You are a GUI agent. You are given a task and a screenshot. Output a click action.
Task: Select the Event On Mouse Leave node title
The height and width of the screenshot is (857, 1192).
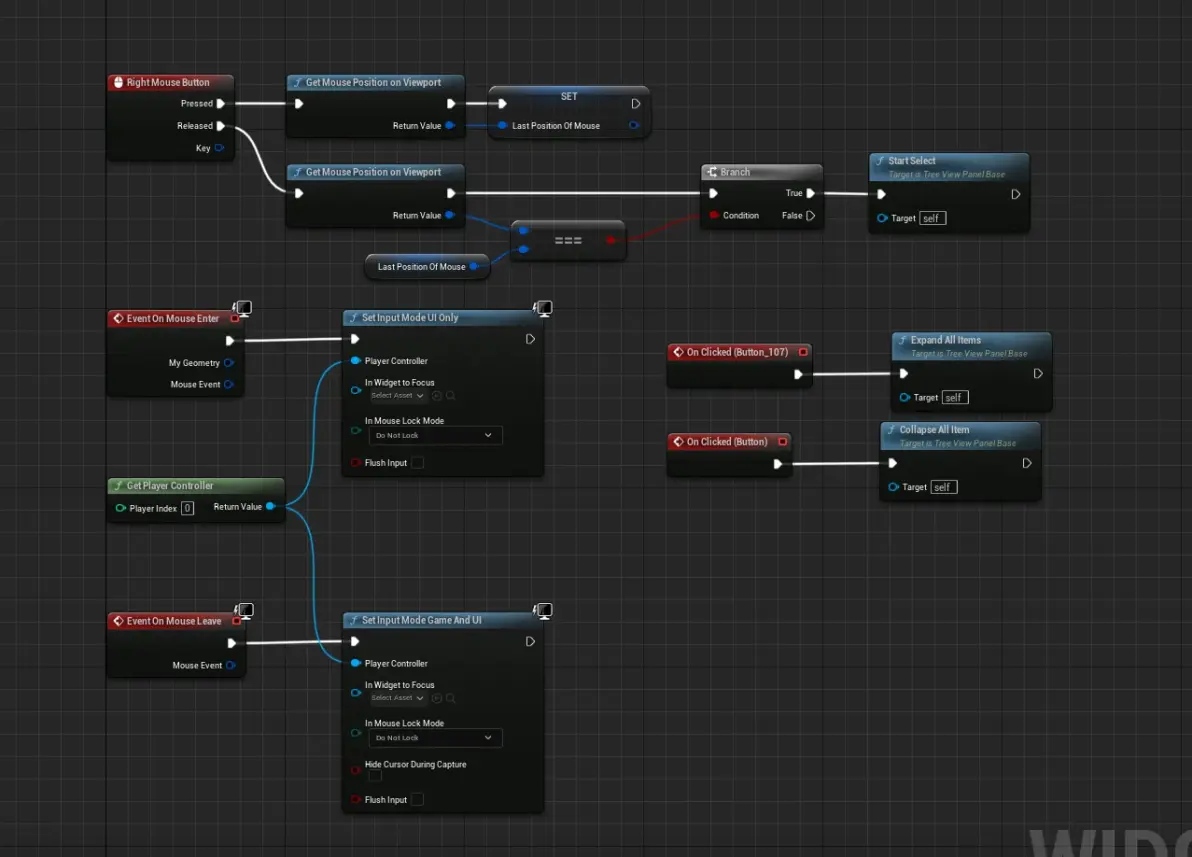pos(174,621)
